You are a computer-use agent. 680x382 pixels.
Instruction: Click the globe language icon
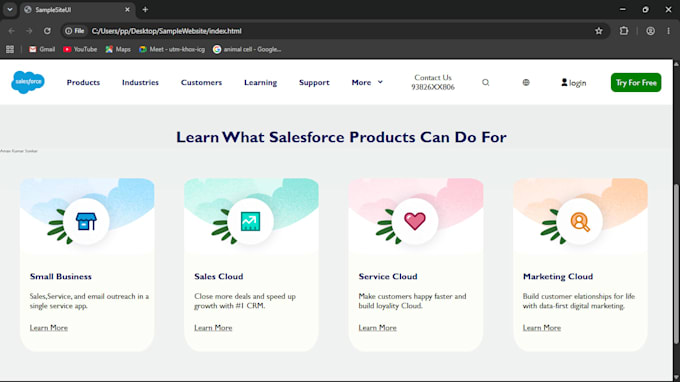click(x=526, y=82)
